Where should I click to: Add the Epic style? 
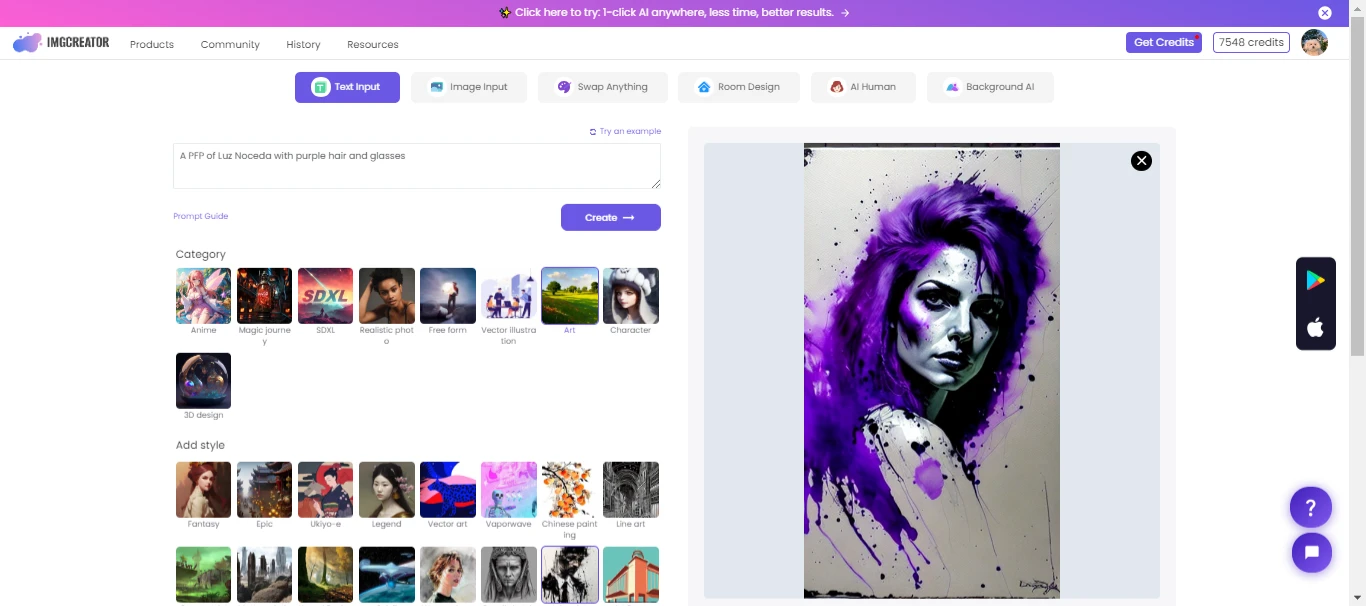tap(264, 490)
